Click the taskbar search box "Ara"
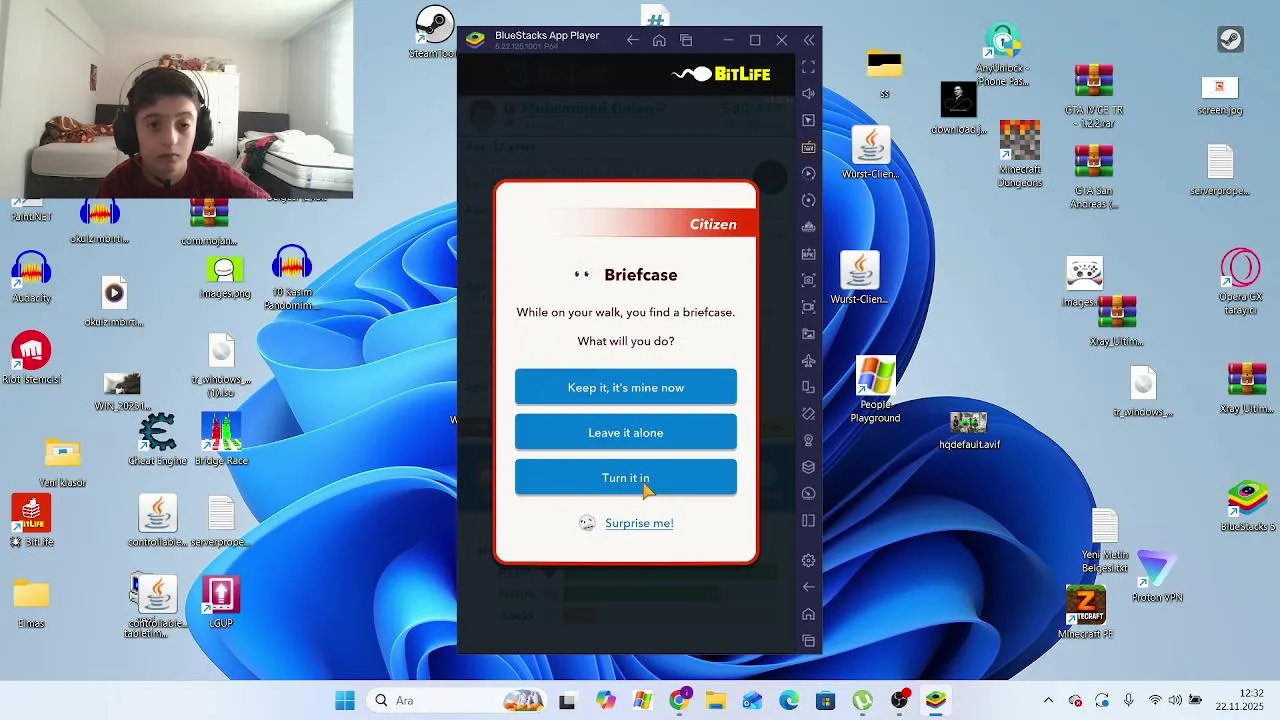Screen dimensions: 1280x720 point(458,700)
